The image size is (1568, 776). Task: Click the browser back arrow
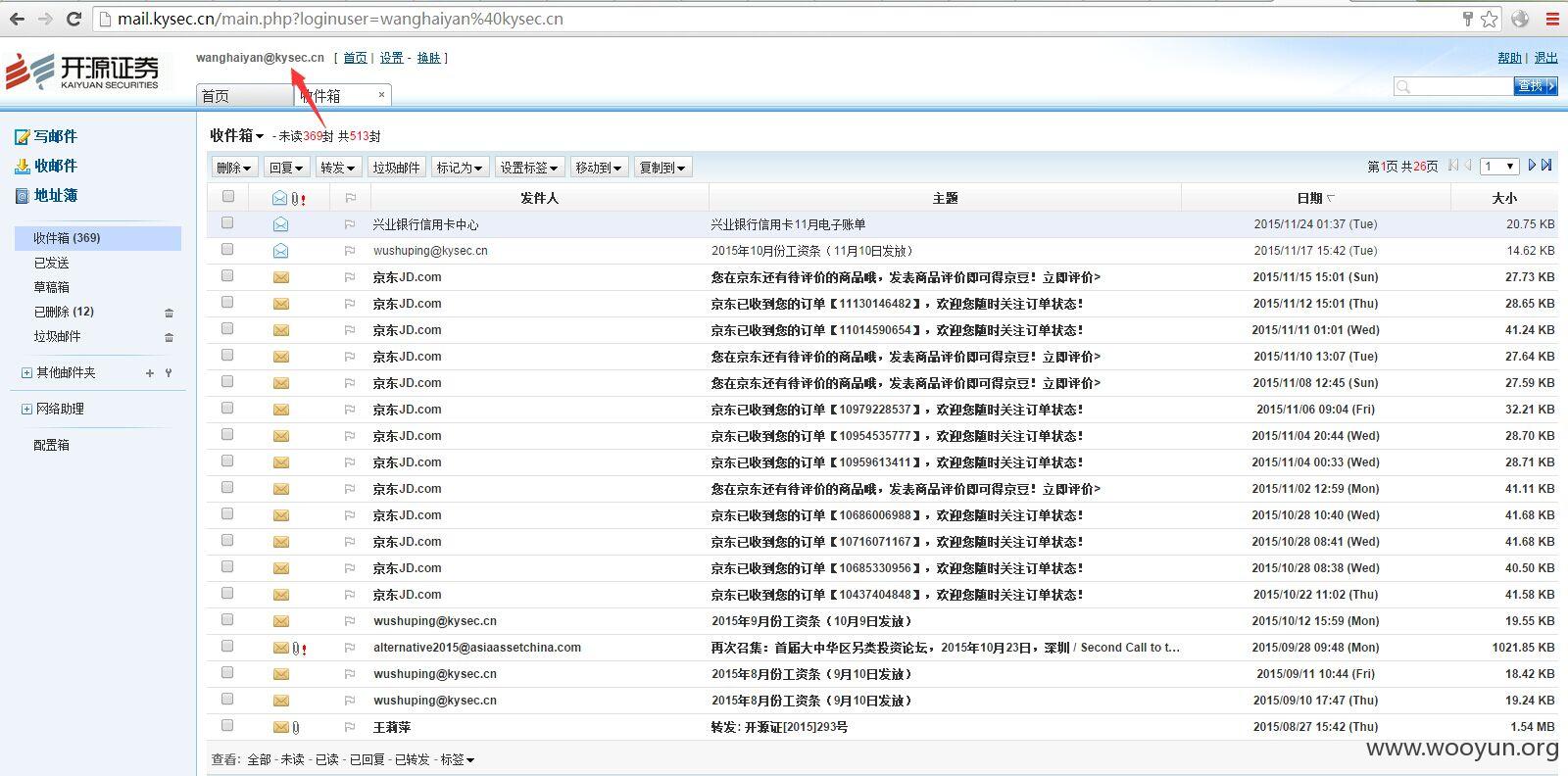17,19
